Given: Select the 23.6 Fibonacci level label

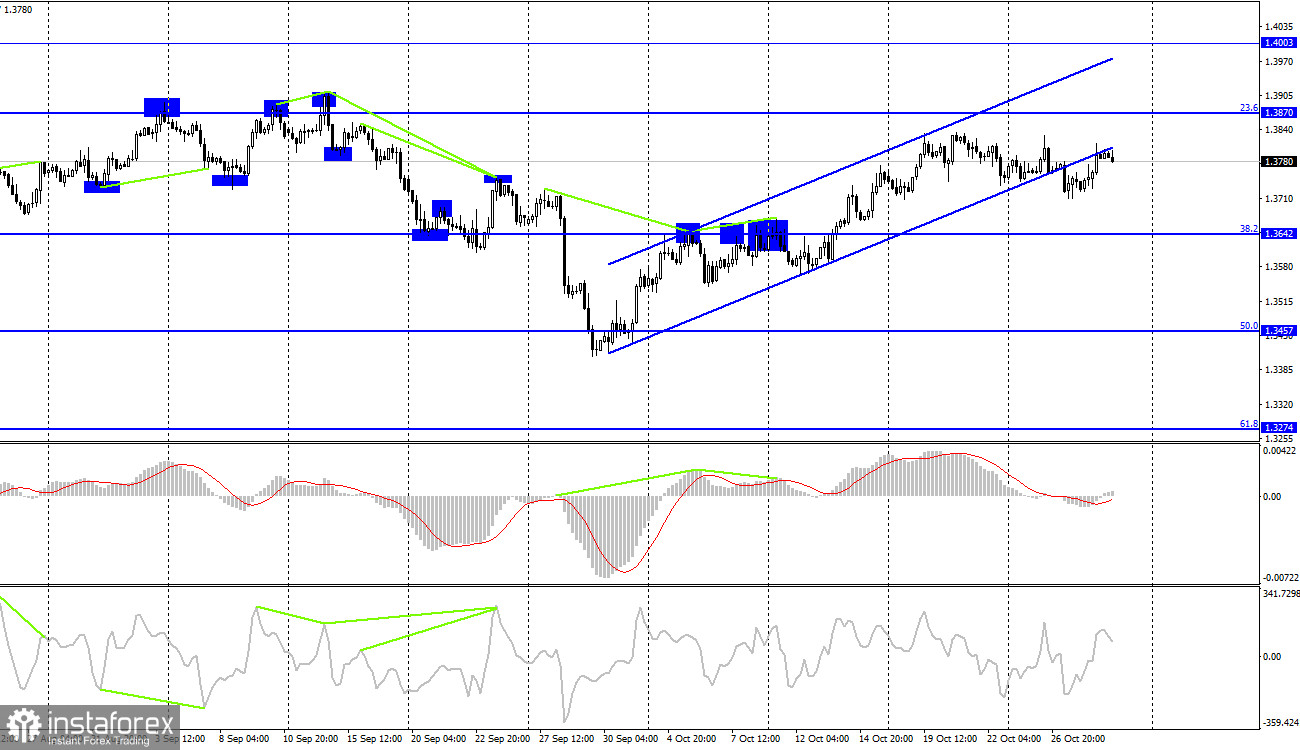Looking at the screenshot, I should coord(1248,108).
